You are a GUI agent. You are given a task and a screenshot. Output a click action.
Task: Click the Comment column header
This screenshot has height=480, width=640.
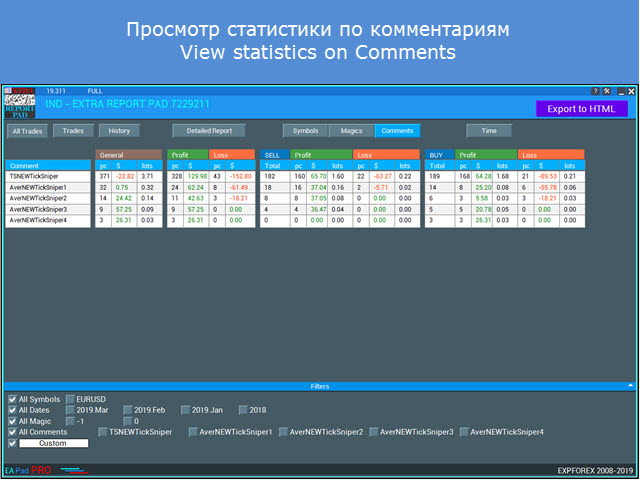[48, 165]
